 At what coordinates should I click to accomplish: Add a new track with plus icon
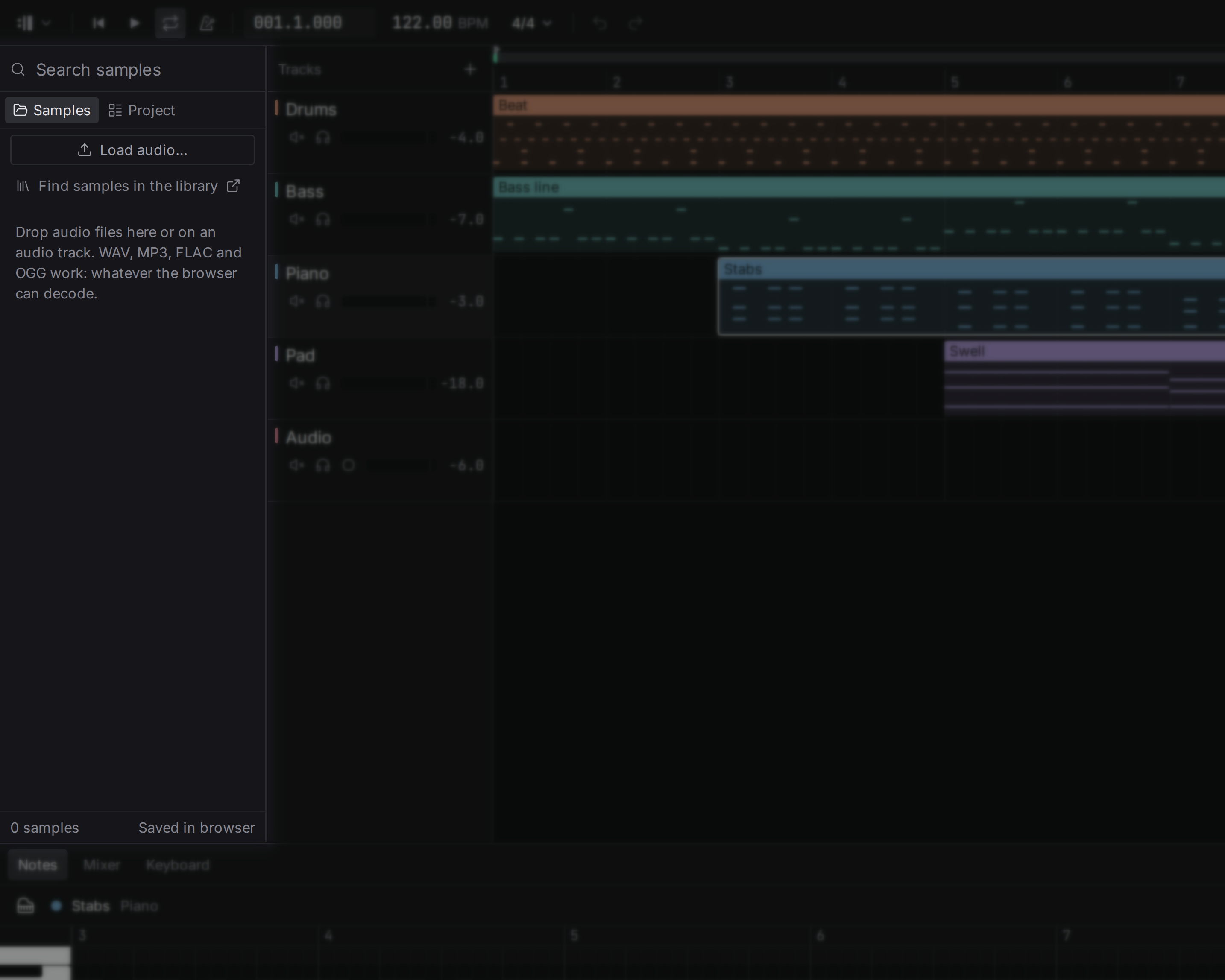click(470, 69)
